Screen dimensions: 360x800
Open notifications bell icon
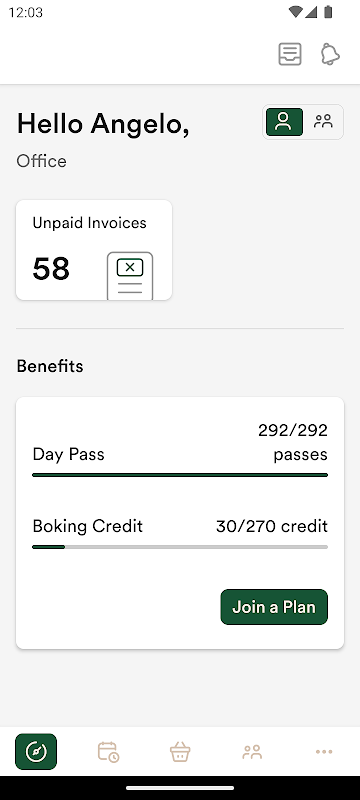point(330,54)
